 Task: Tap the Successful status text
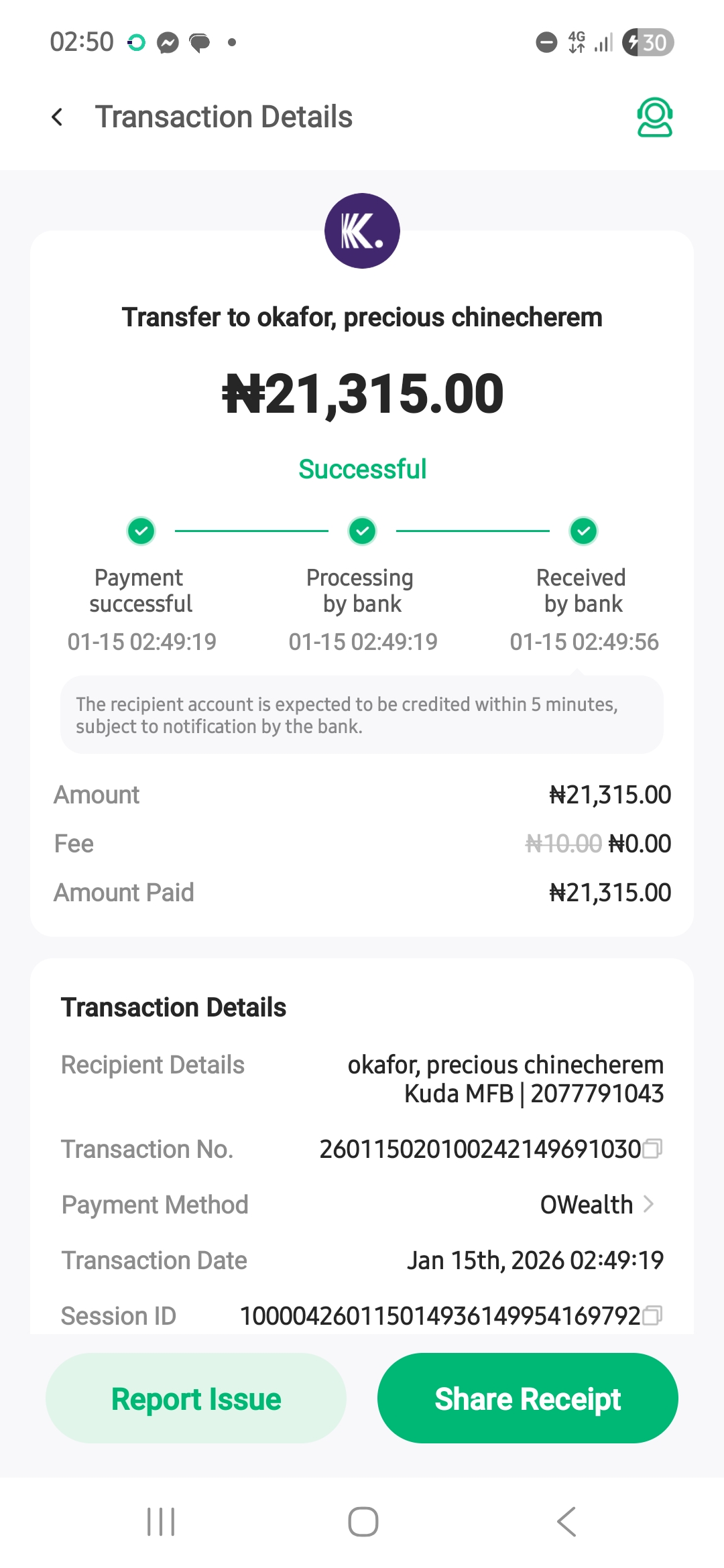click(x=362, y=469)
